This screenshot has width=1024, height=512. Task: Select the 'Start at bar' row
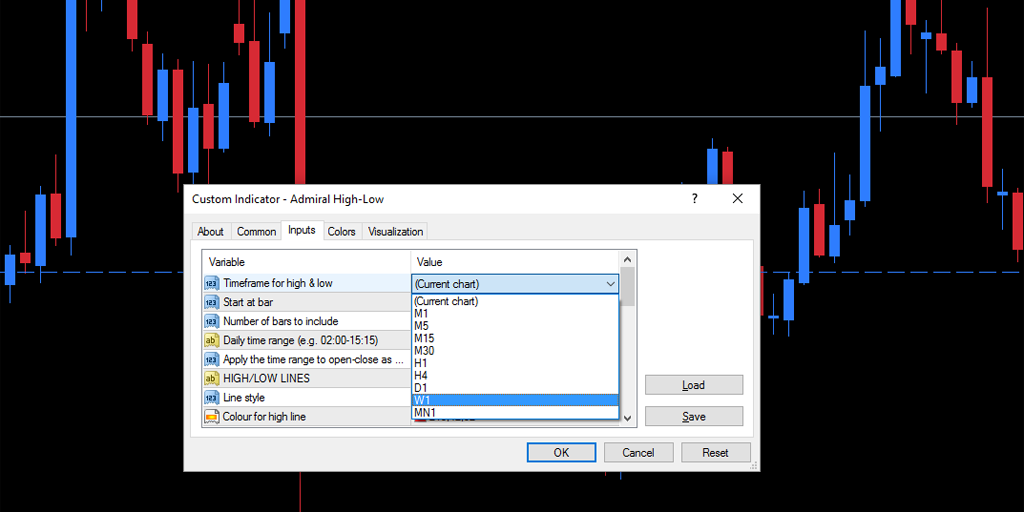[x=306, y=302]
